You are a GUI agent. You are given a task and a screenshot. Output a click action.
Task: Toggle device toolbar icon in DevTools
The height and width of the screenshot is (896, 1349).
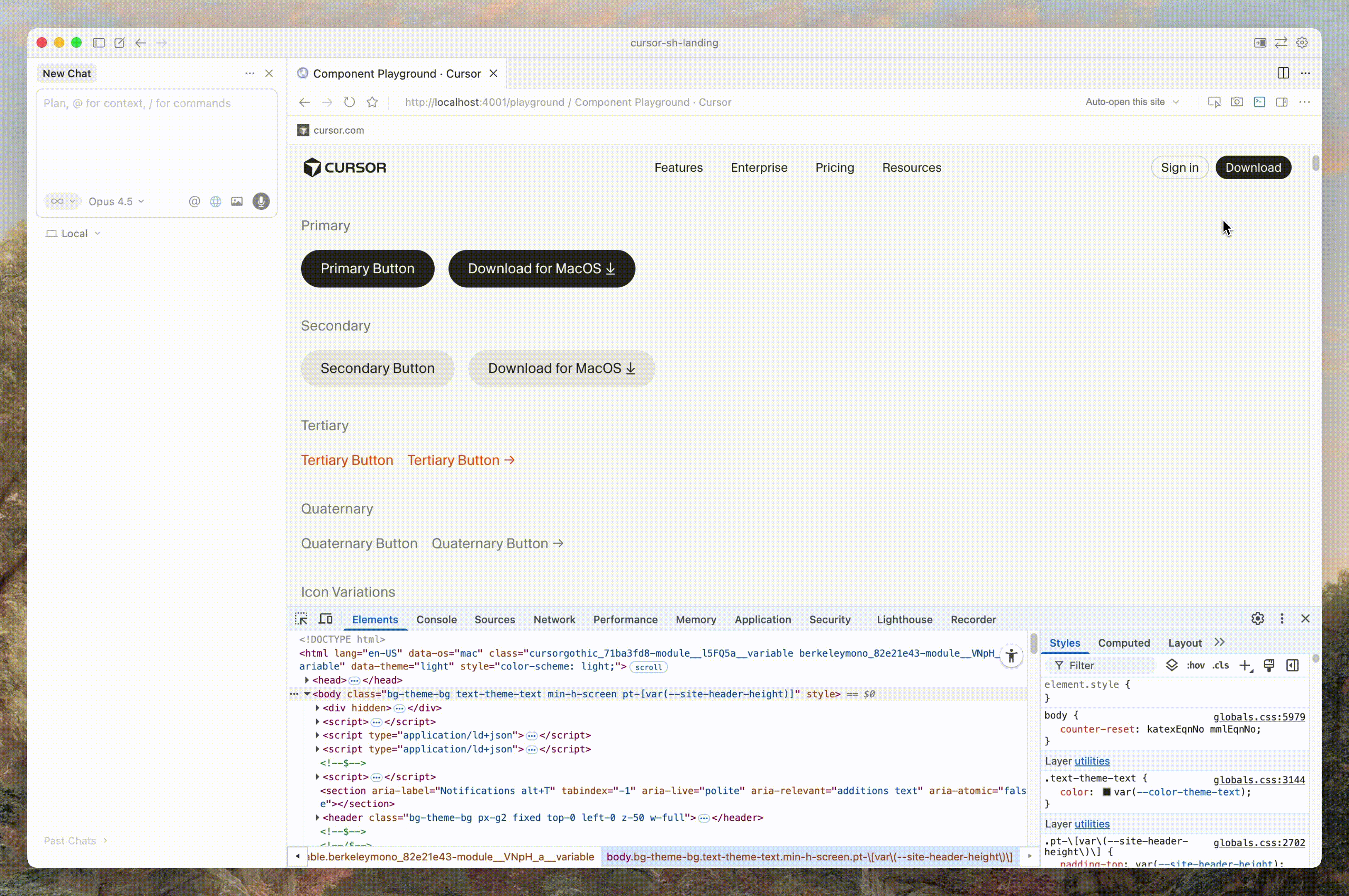[x=326, y=619]
